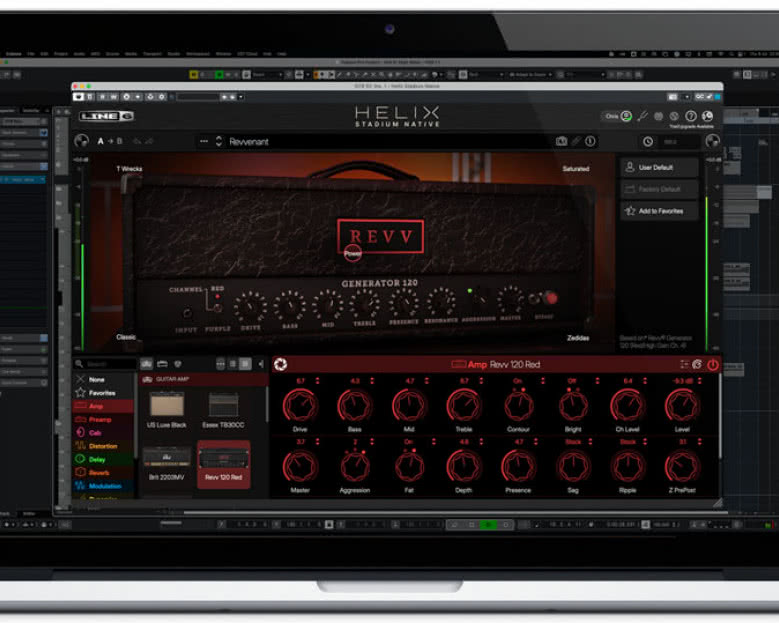
Task: Click the output level knob icon at right
Action: point(712,141)
